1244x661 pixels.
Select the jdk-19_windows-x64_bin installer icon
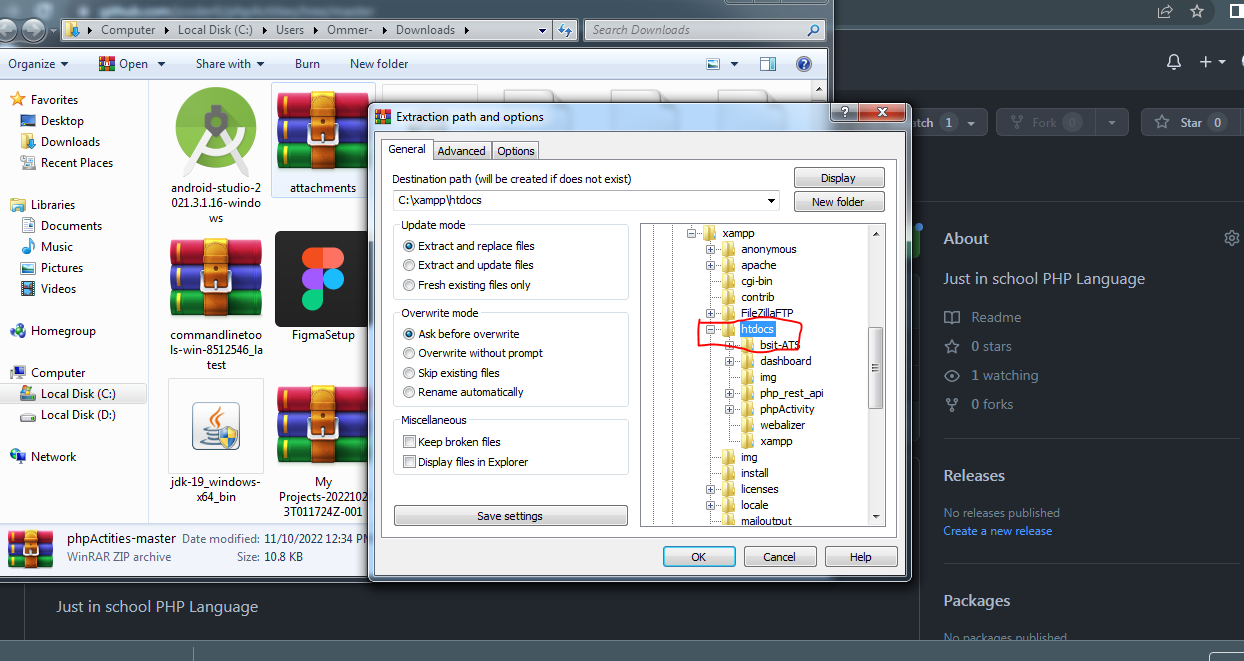point(216,426)
